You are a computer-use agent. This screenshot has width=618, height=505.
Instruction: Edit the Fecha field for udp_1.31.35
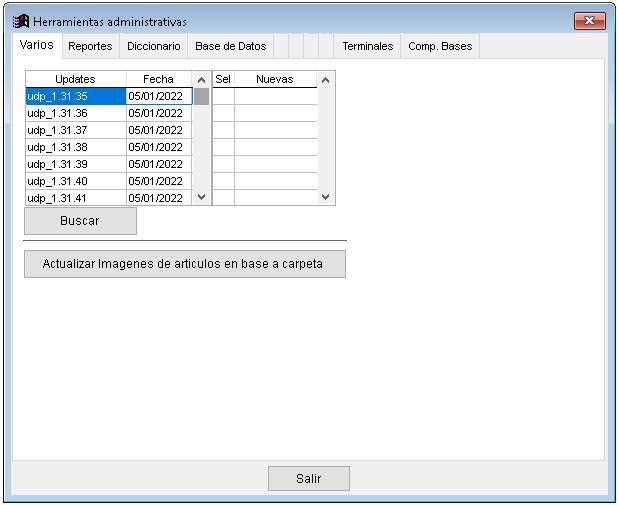pos(158,96)
